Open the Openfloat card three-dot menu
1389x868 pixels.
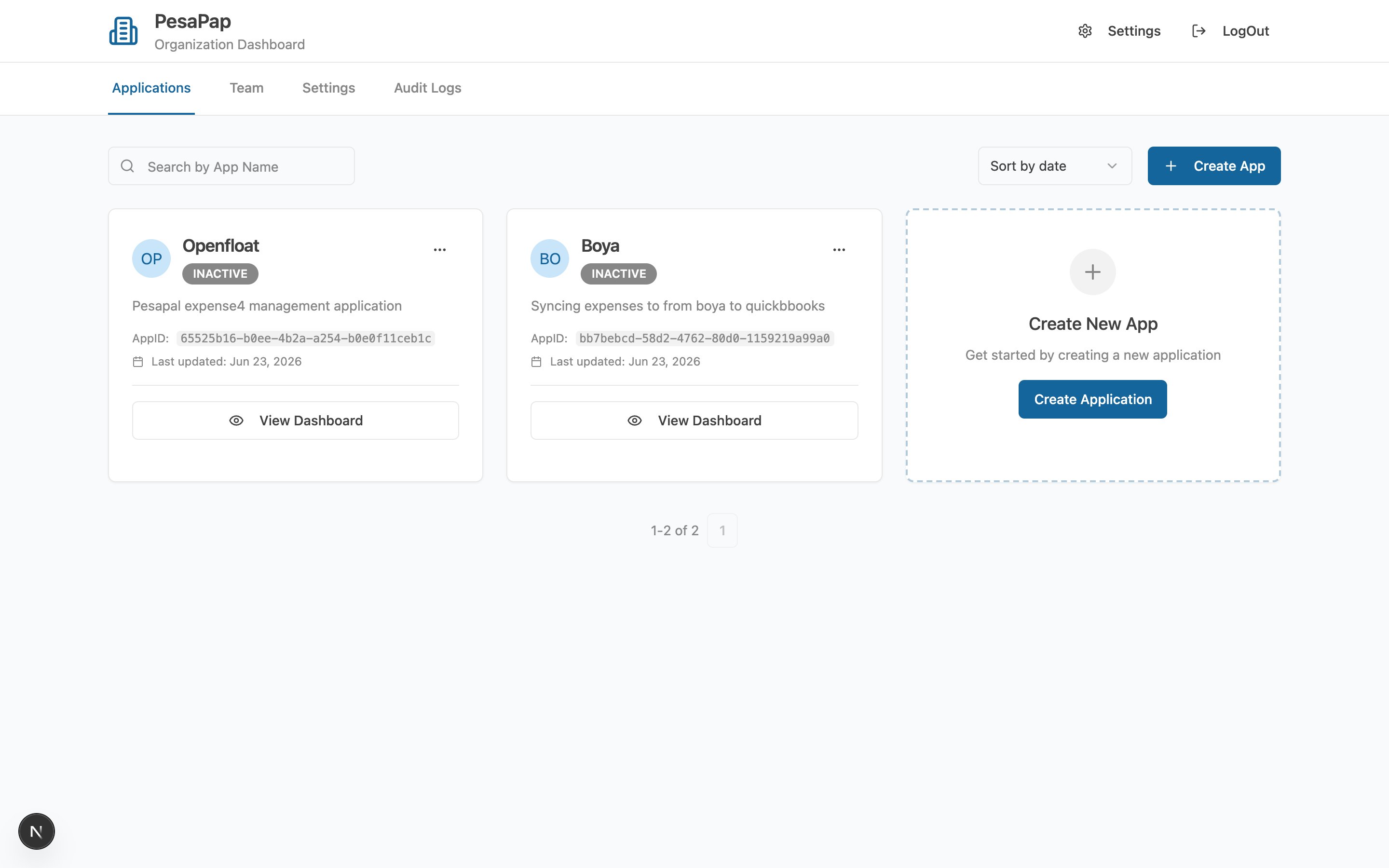[440, 250]
